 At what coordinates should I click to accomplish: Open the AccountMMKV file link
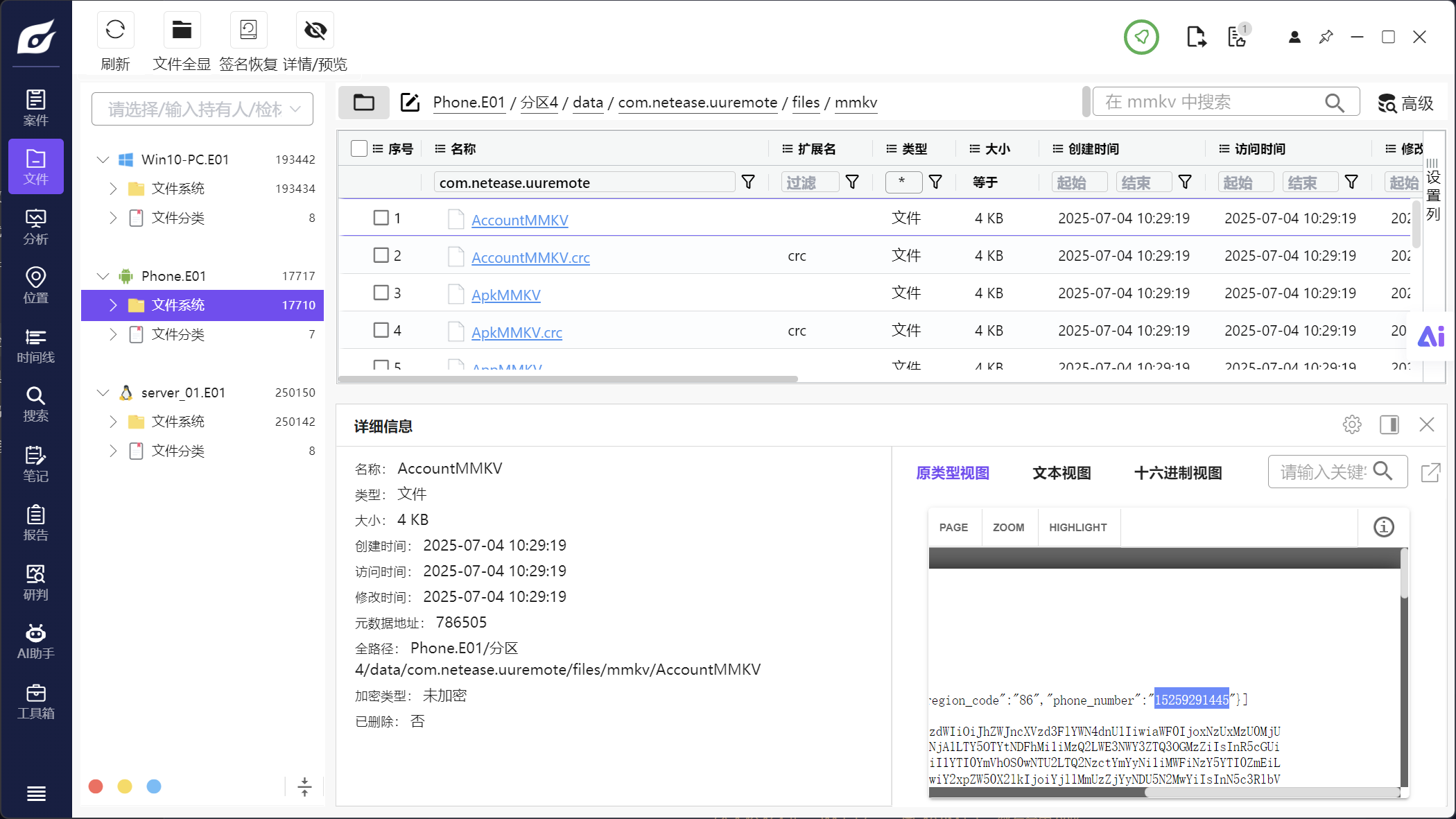(520, 220)
